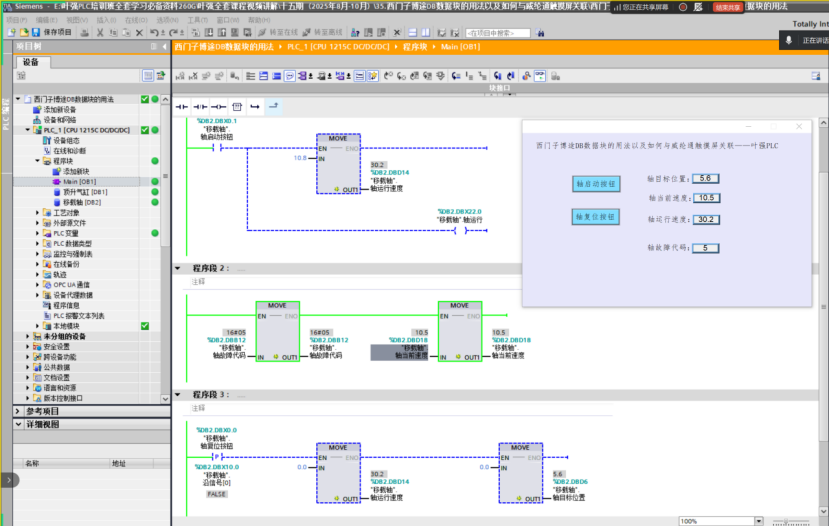Image resolution: width=829 pixels, height=526 pixels.
Task: Open Devices and networks icon in tree
Action: point(36,120)
